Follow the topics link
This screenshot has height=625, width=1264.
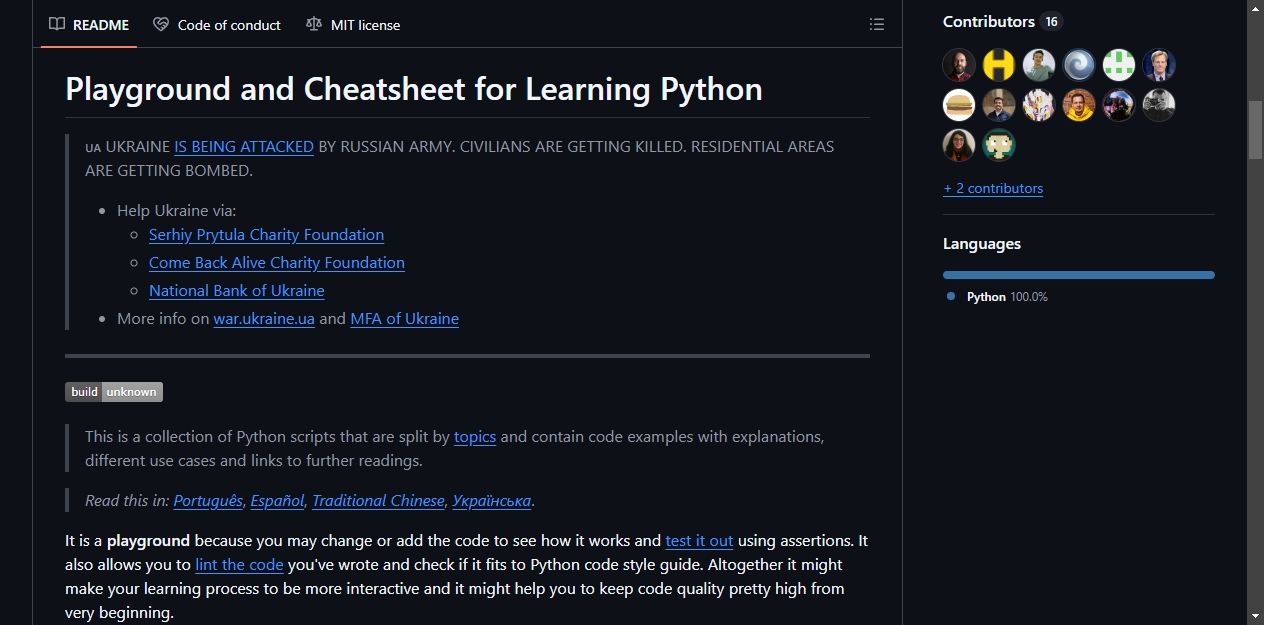click(475, 436)
